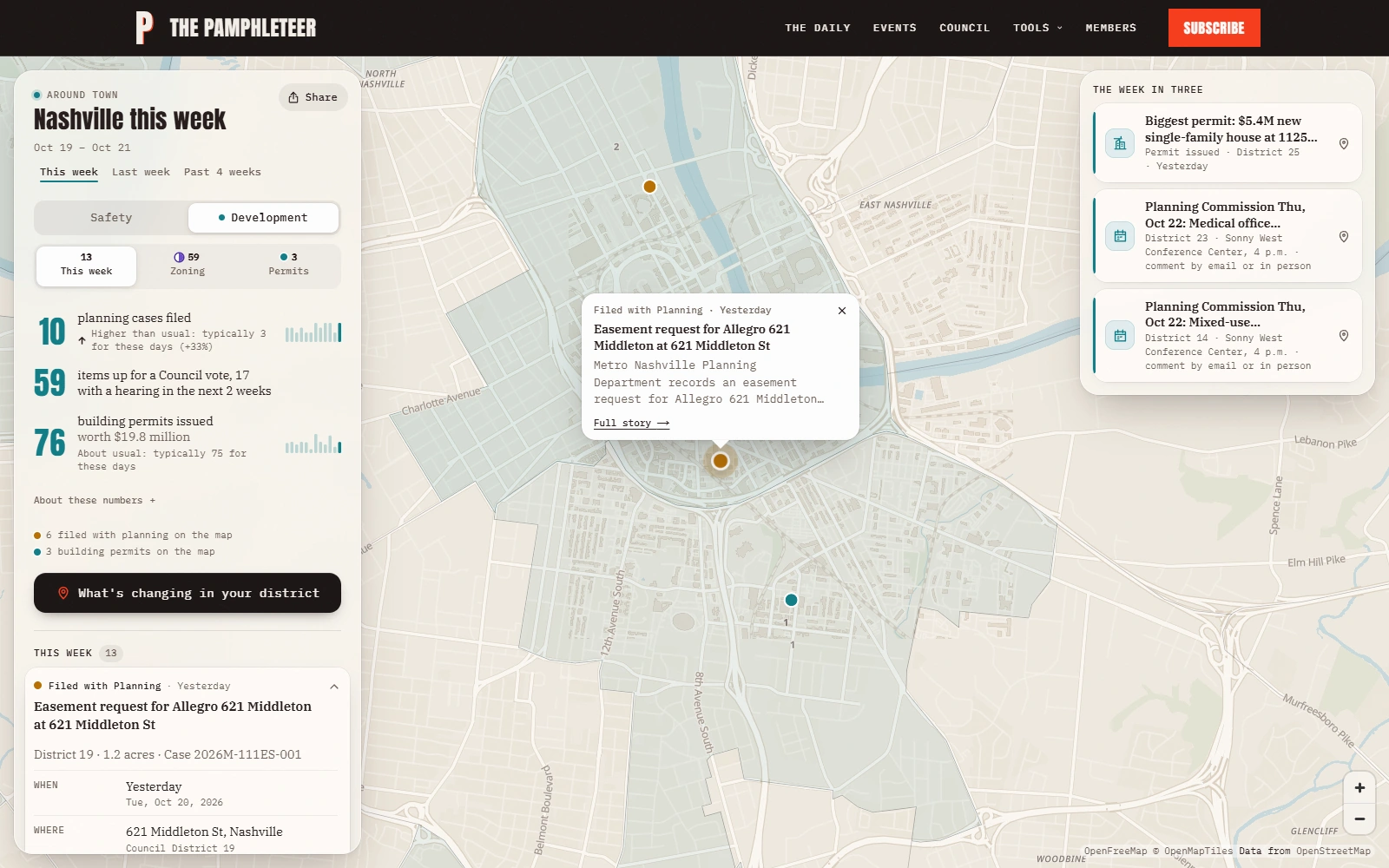Click the Share icon button
The width and height of the screenshot is (1389, 868).
[313, 97]
